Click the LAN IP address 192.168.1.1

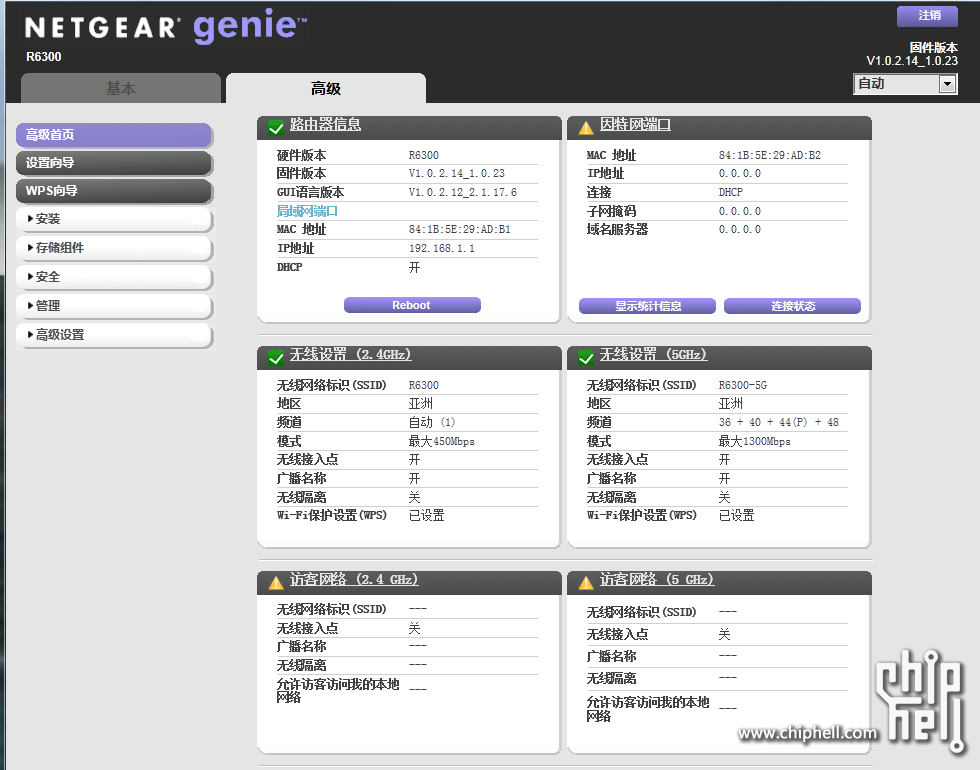pyautogui.click(x=441, y=248)
